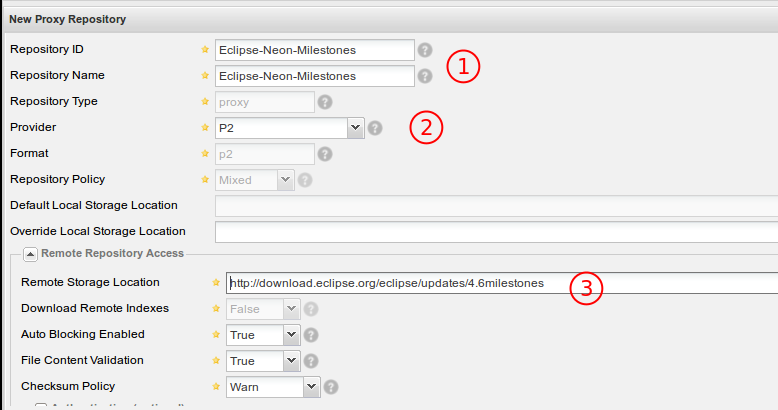Viewport: 778px width, 410px height.
Task: Click into the Repository Name text field
Action: (x=315, y=76)
